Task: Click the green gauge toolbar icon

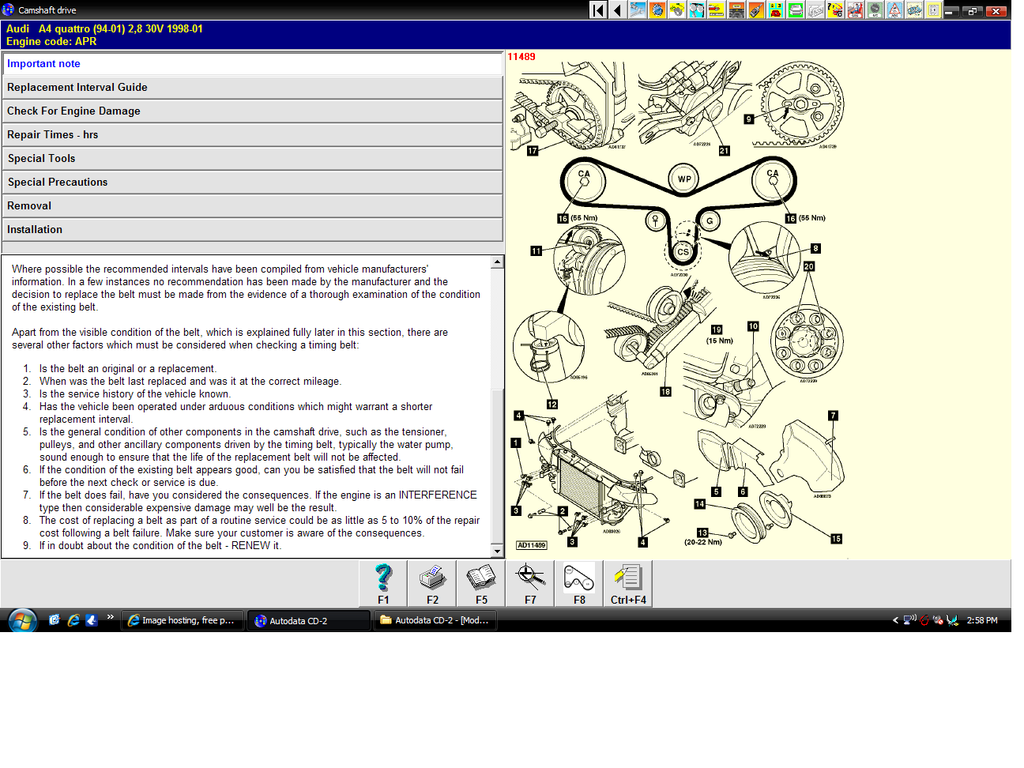Action: pos(874,10)
